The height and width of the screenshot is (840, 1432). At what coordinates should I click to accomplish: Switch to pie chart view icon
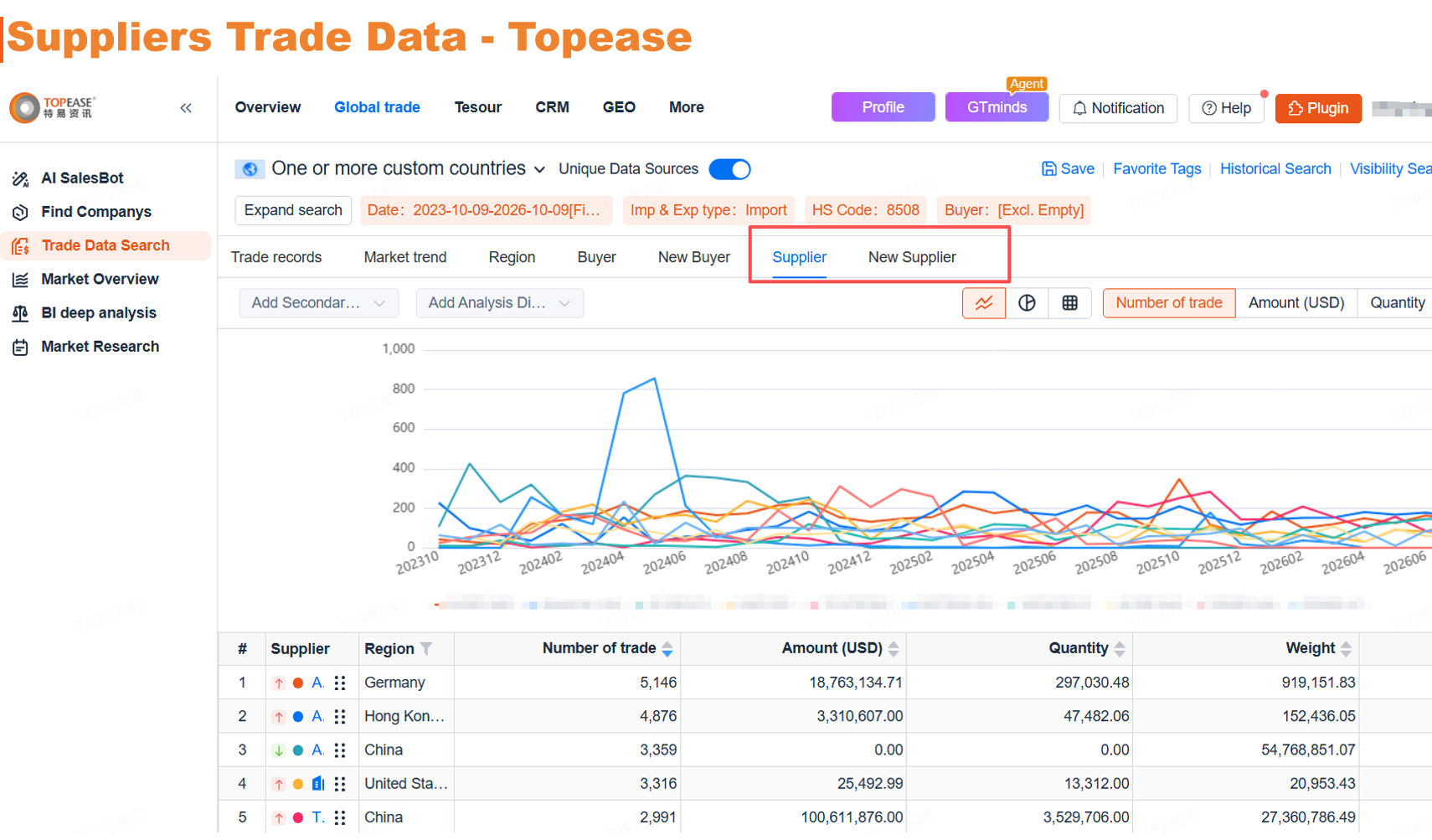pos(1027,303)
